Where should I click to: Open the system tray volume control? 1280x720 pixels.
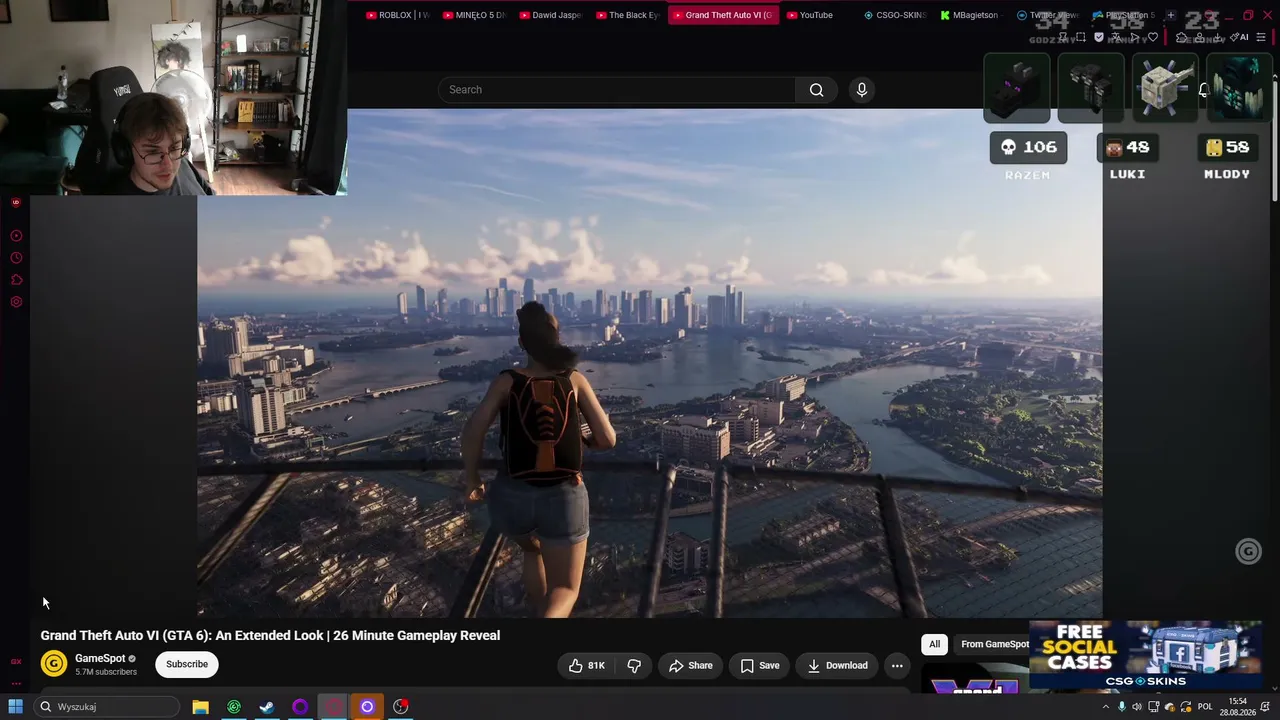[1137, 707]
